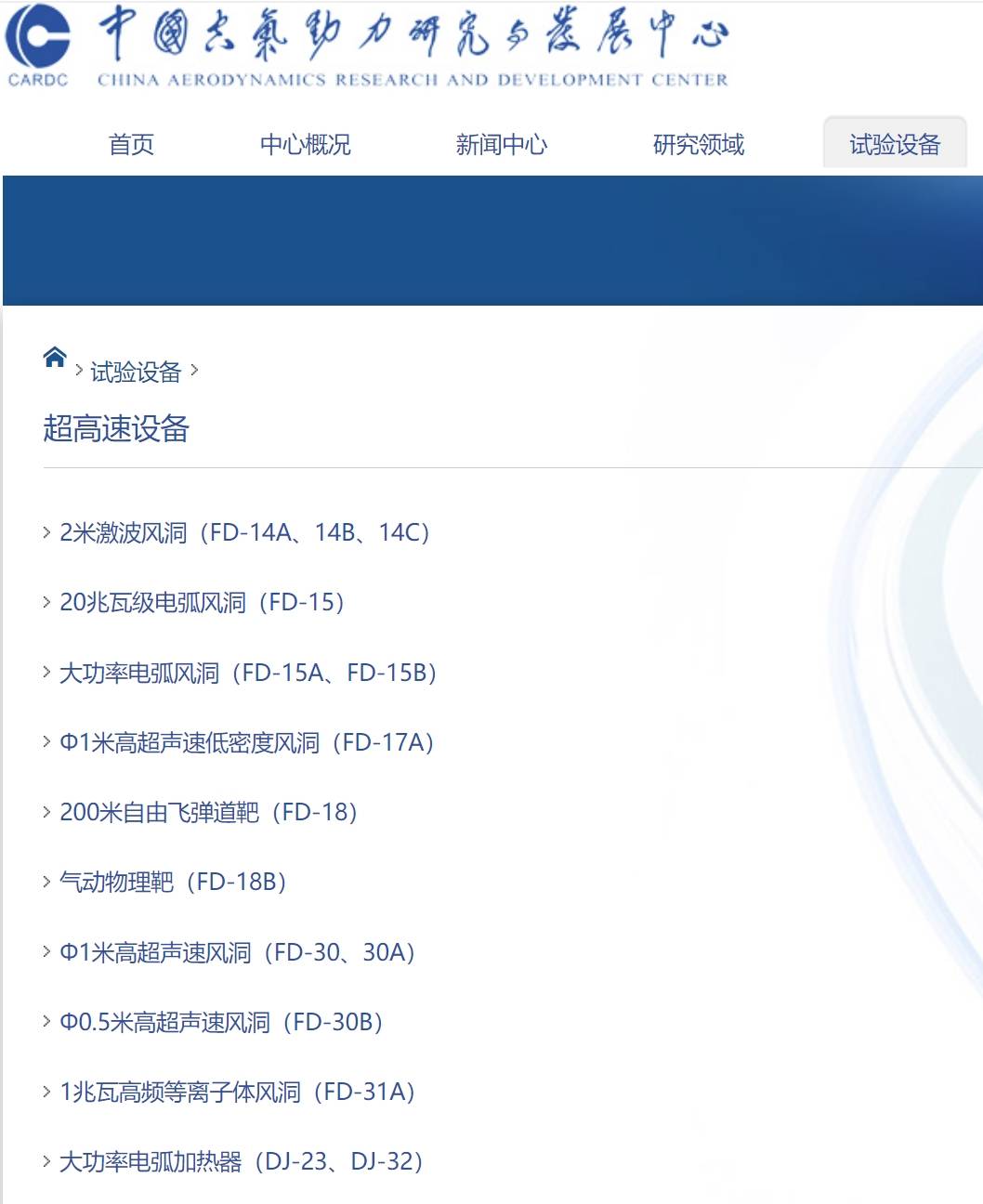Select the 试验设备 tab
Image resolution: width=983 pixels, height=1204 pixels.
[x=895, y=143]
